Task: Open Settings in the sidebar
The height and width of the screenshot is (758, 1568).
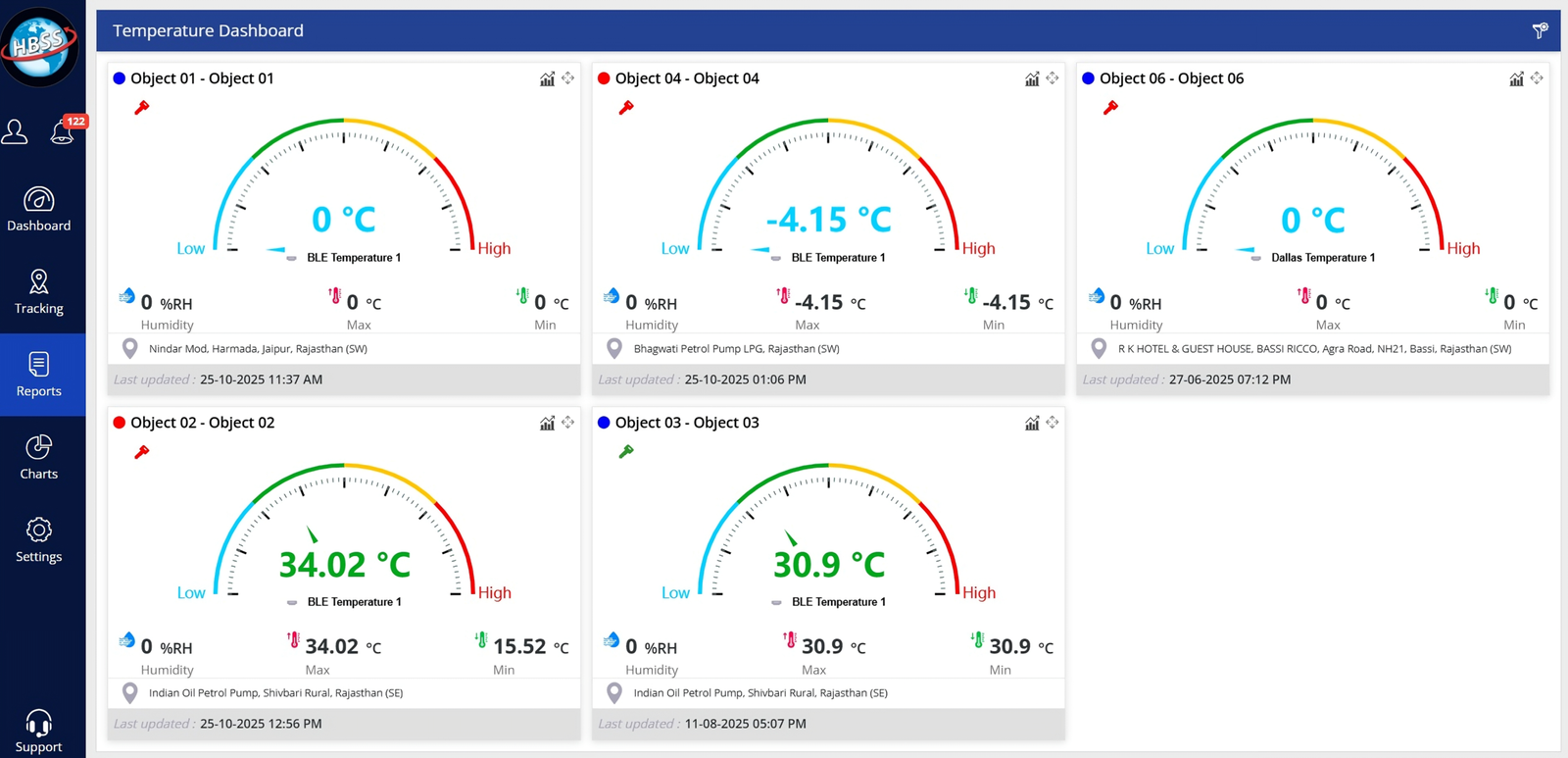Action: (x=39, y=540)
